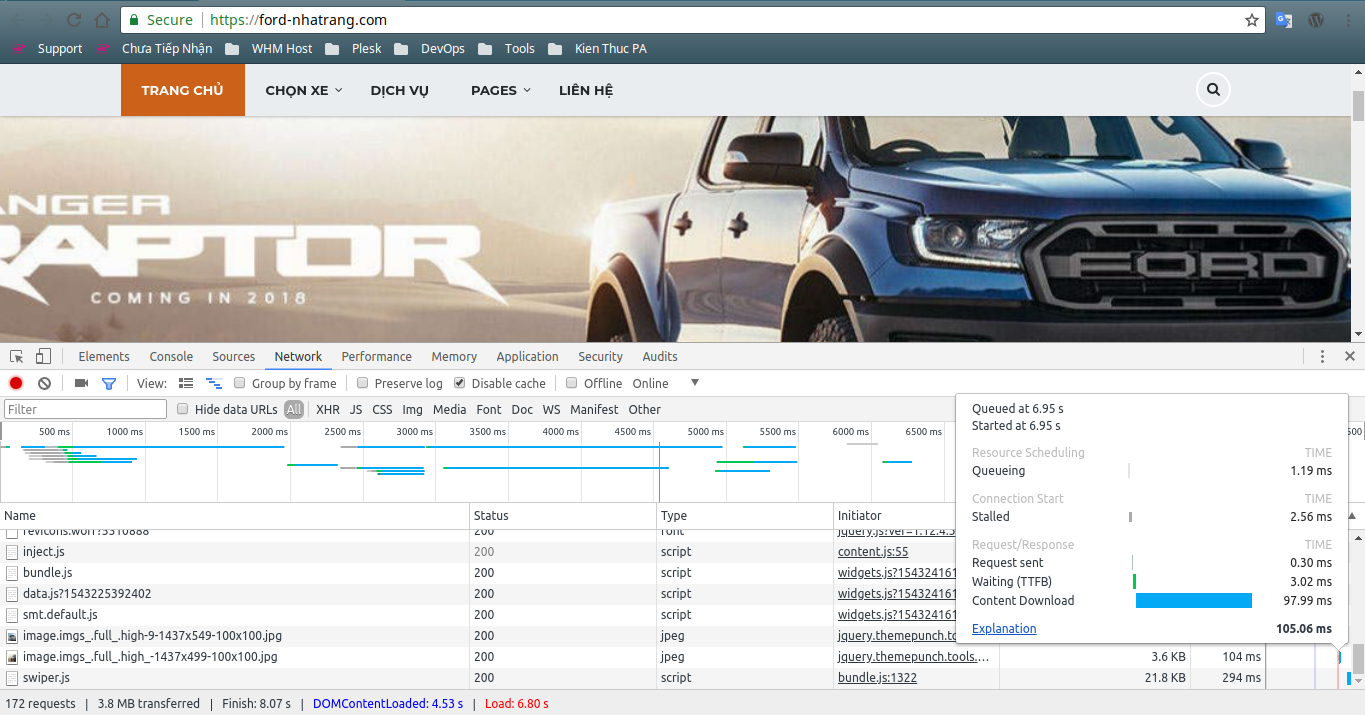Close the DevTools panel

coord(1350,356)
